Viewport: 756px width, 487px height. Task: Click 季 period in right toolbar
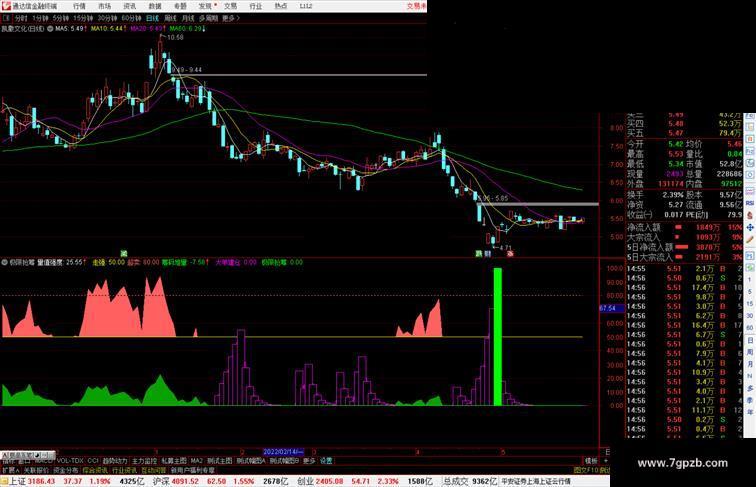click(750, 400)
